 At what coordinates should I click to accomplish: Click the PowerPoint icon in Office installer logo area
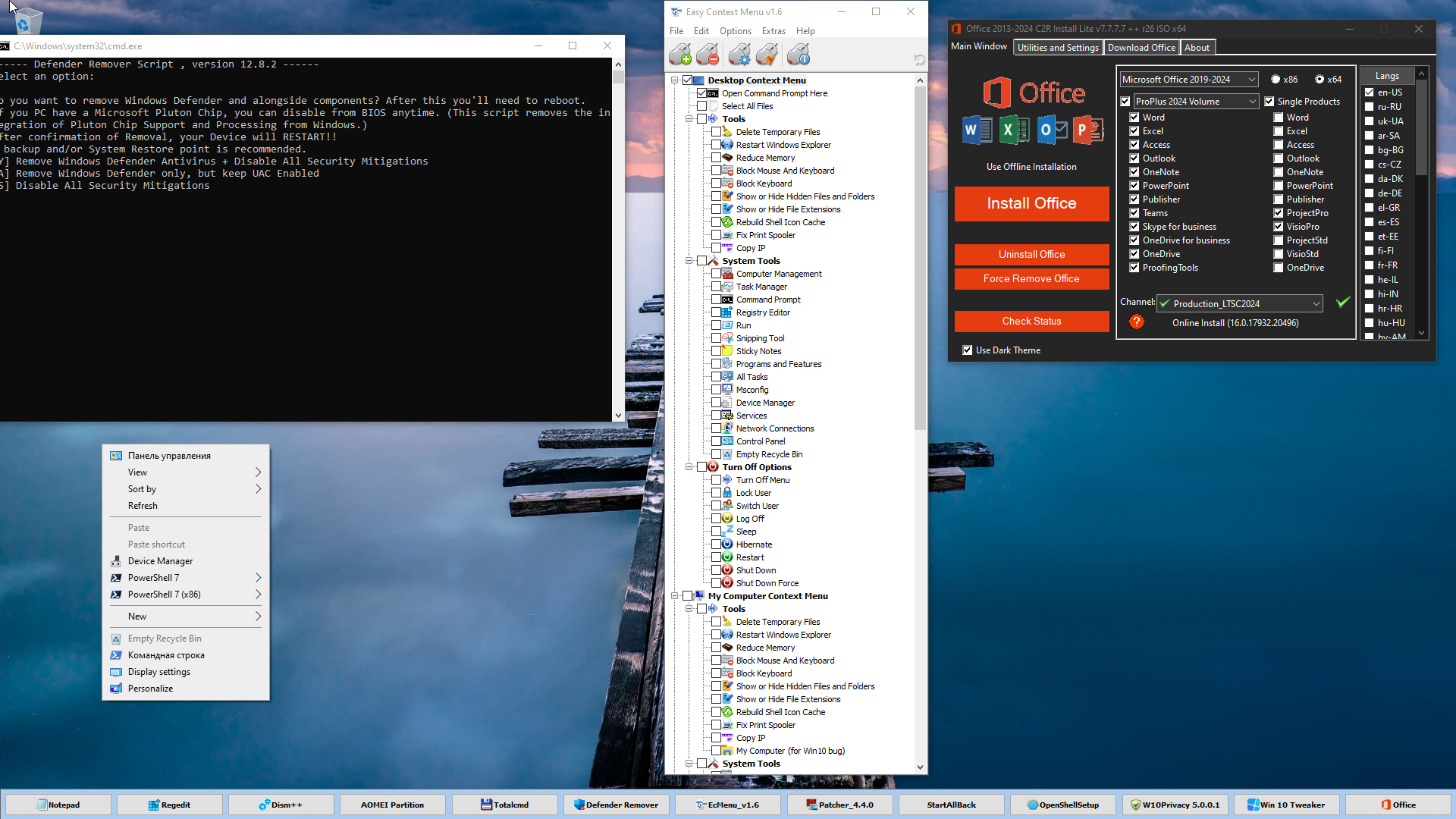pos(1088,130)
